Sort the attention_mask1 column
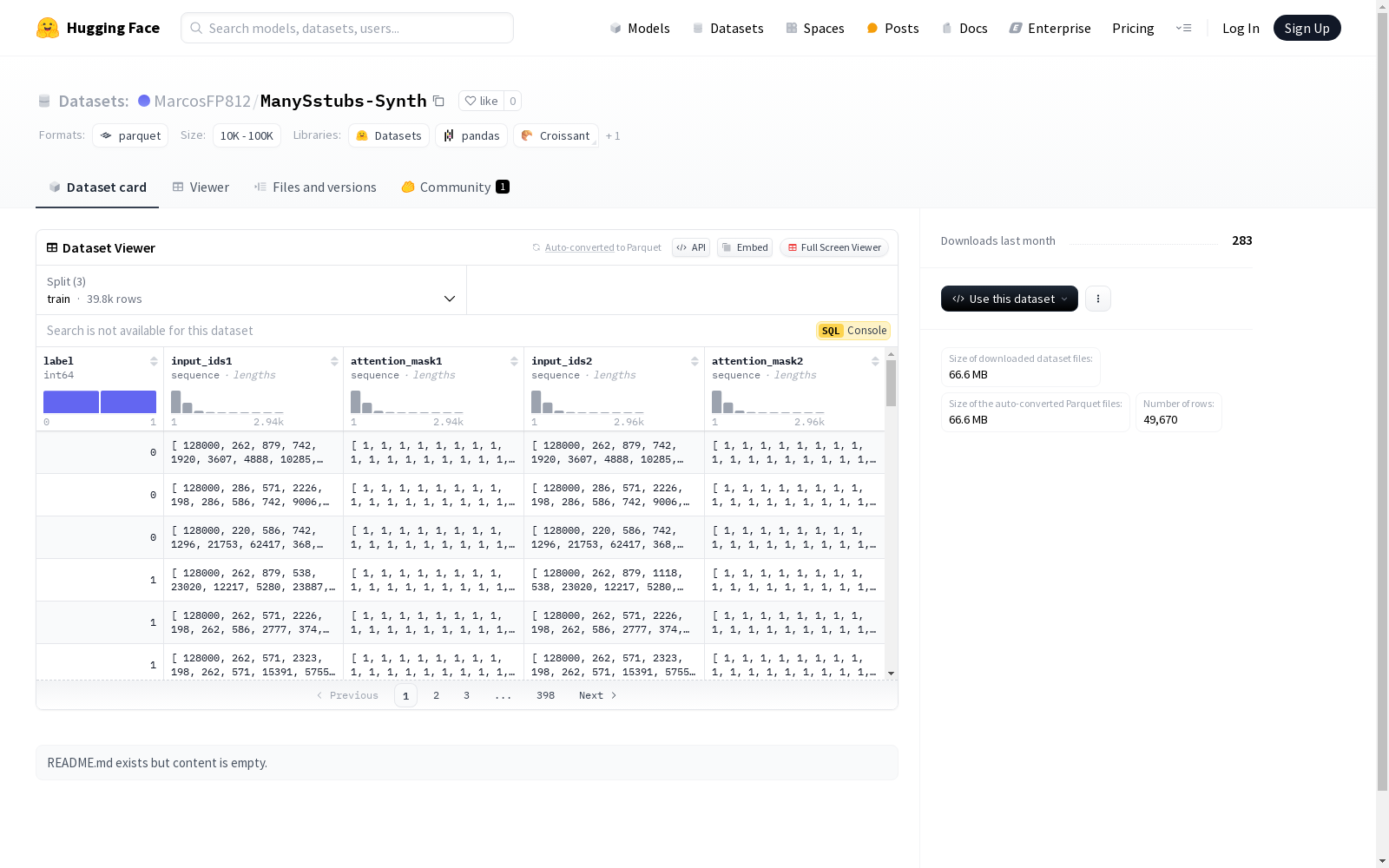 514,361
